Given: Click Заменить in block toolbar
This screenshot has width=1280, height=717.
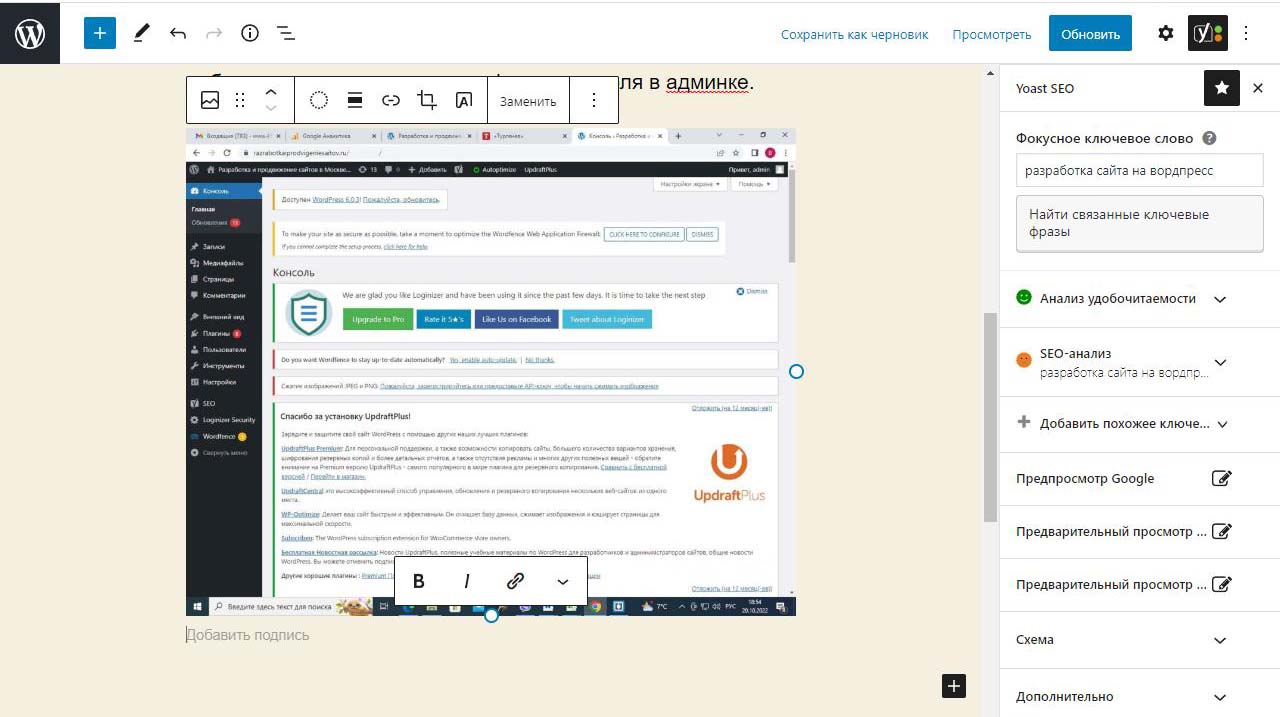Looking at the screenshot, I should click(x=528, y=101).
